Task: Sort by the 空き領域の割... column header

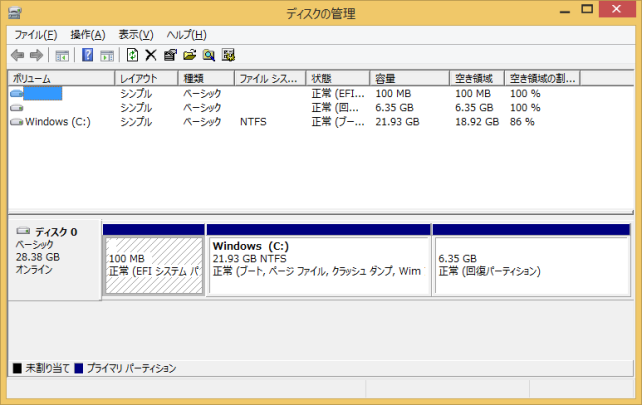Action: pyautogui.click(x=542, y=78)
